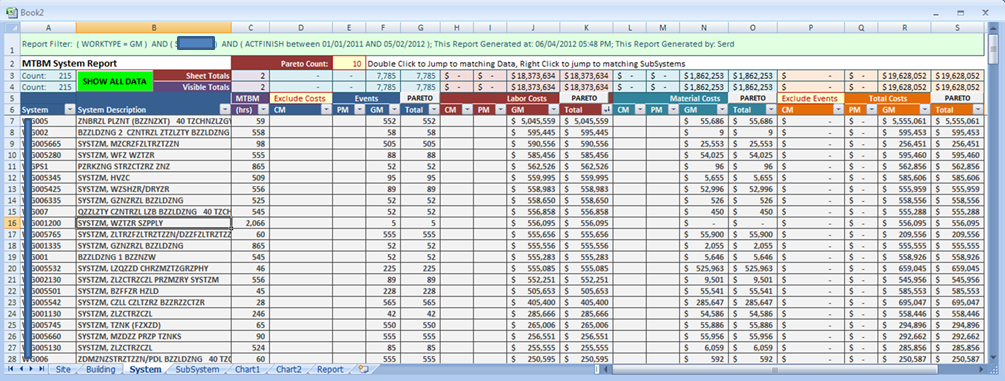Viewport: 1005px width, 381px height.
Task: Click the green SHOW ALL DATA button
Action: click(115, 81)
